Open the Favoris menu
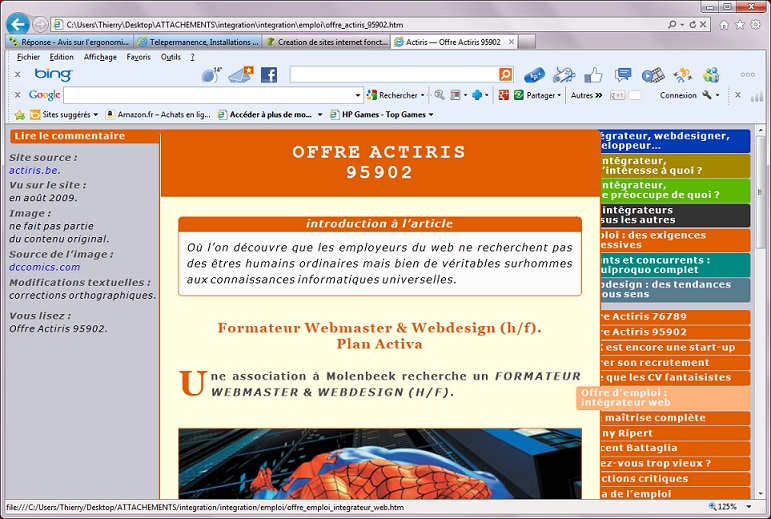Viewport: 771px width, 519px height. 138,57
